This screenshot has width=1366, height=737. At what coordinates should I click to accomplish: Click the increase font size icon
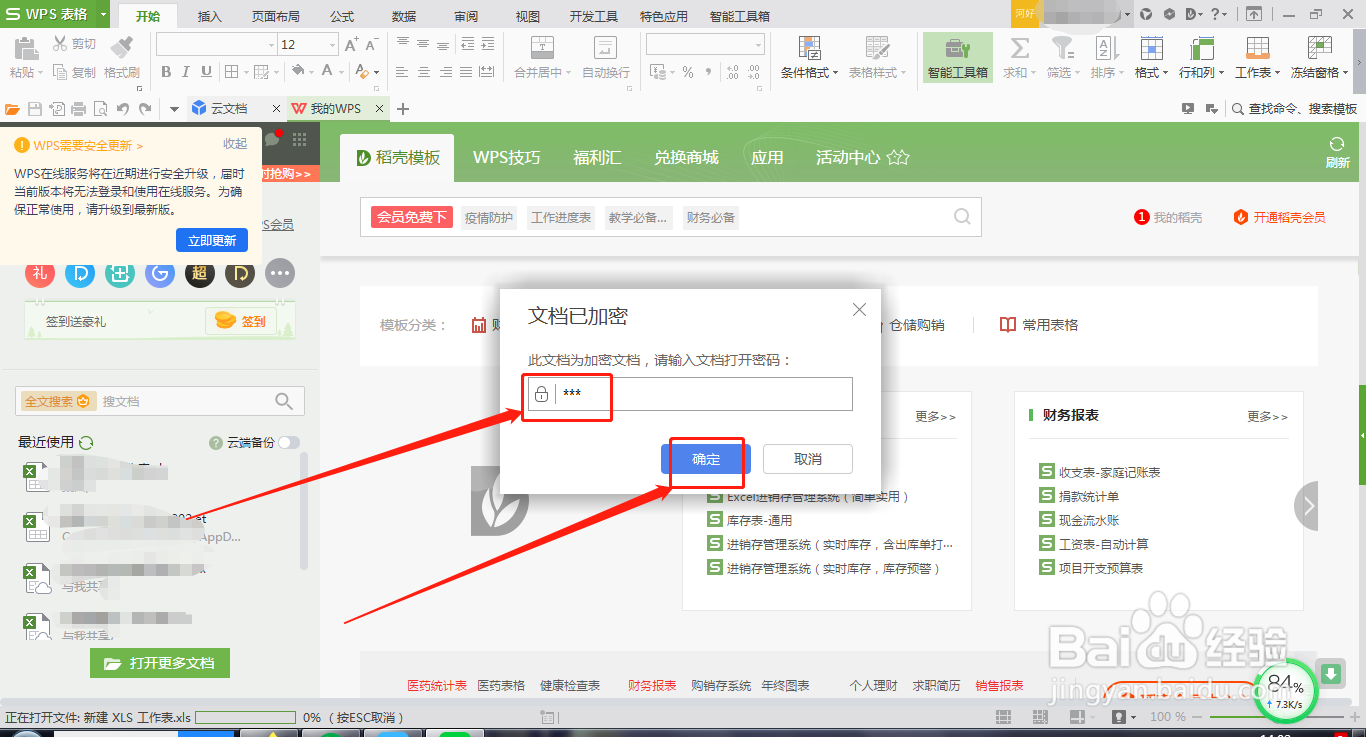coord(351,45)
